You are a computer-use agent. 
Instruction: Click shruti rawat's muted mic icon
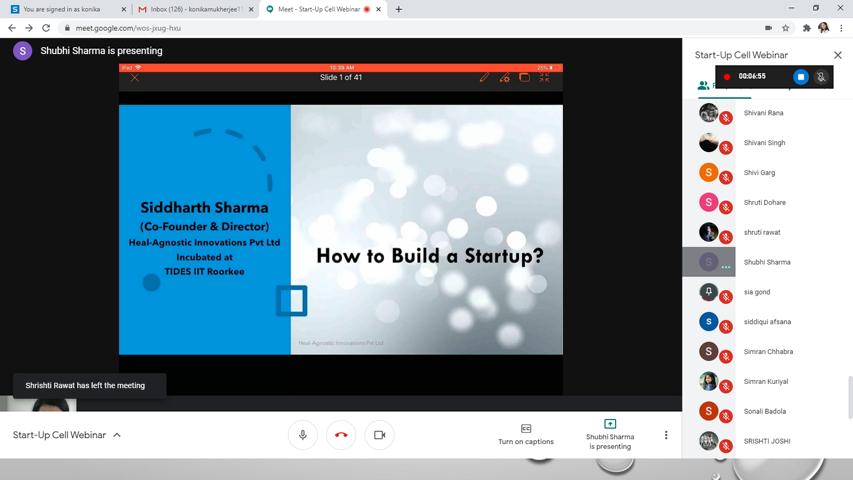pyautogui.click(x=726, y=237)
